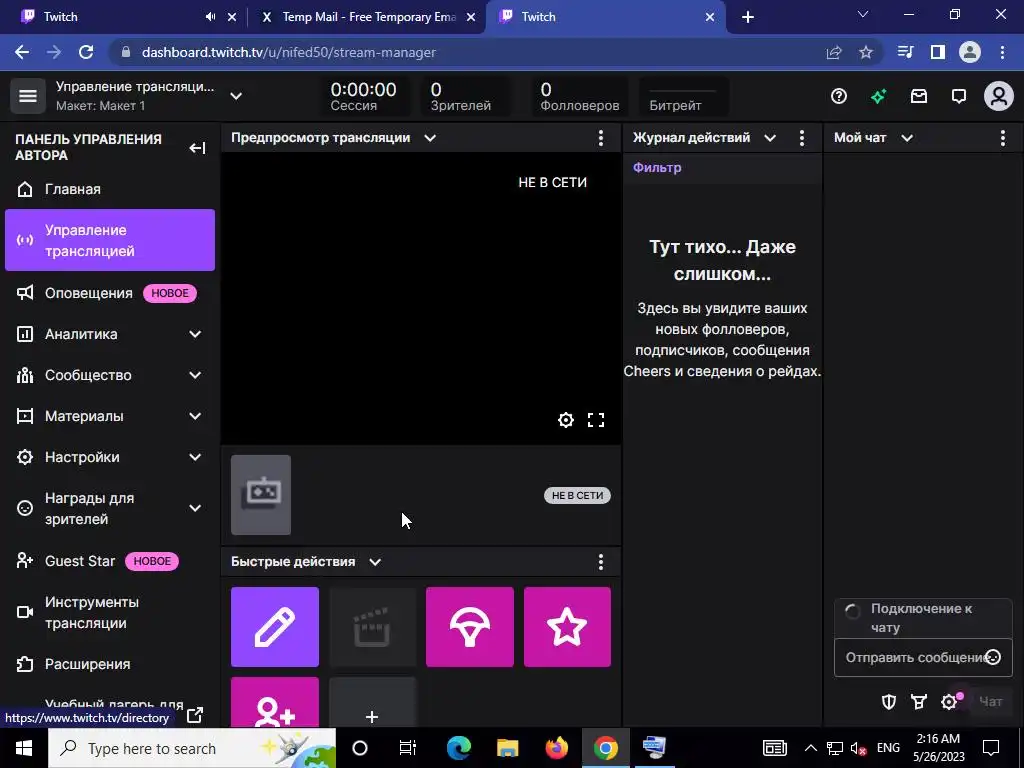Click the clip clapperboard quick action tile
This screenshot has height=768, width=1024.
click(372, 627)
